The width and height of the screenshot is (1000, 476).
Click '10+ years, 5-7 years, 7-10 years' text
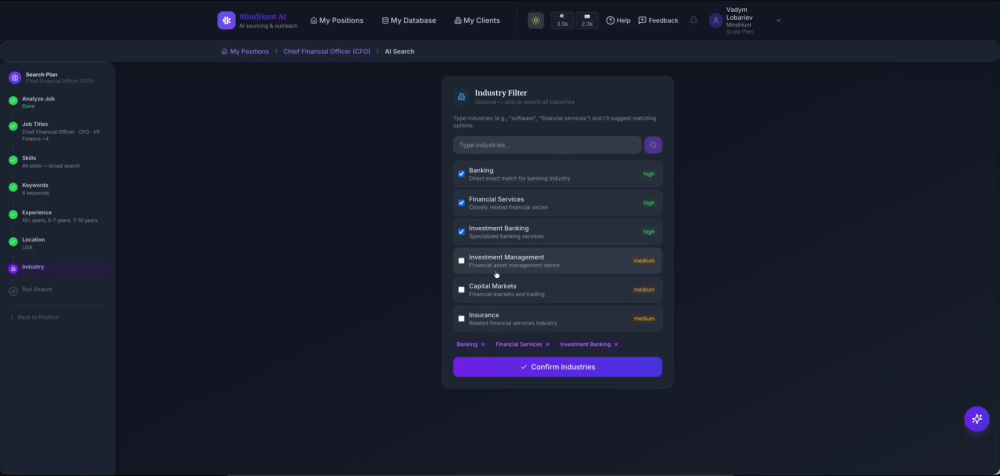coord(60,220)
